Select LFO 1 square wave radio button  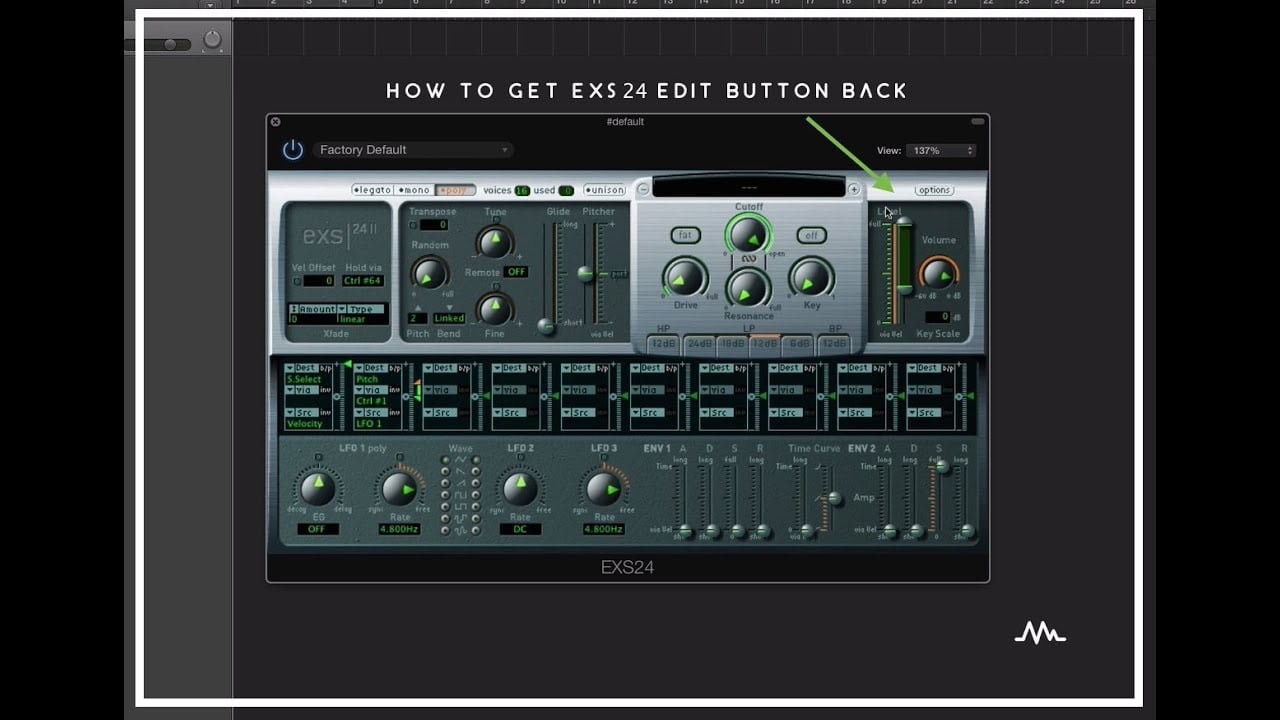[x=445, y=495]
